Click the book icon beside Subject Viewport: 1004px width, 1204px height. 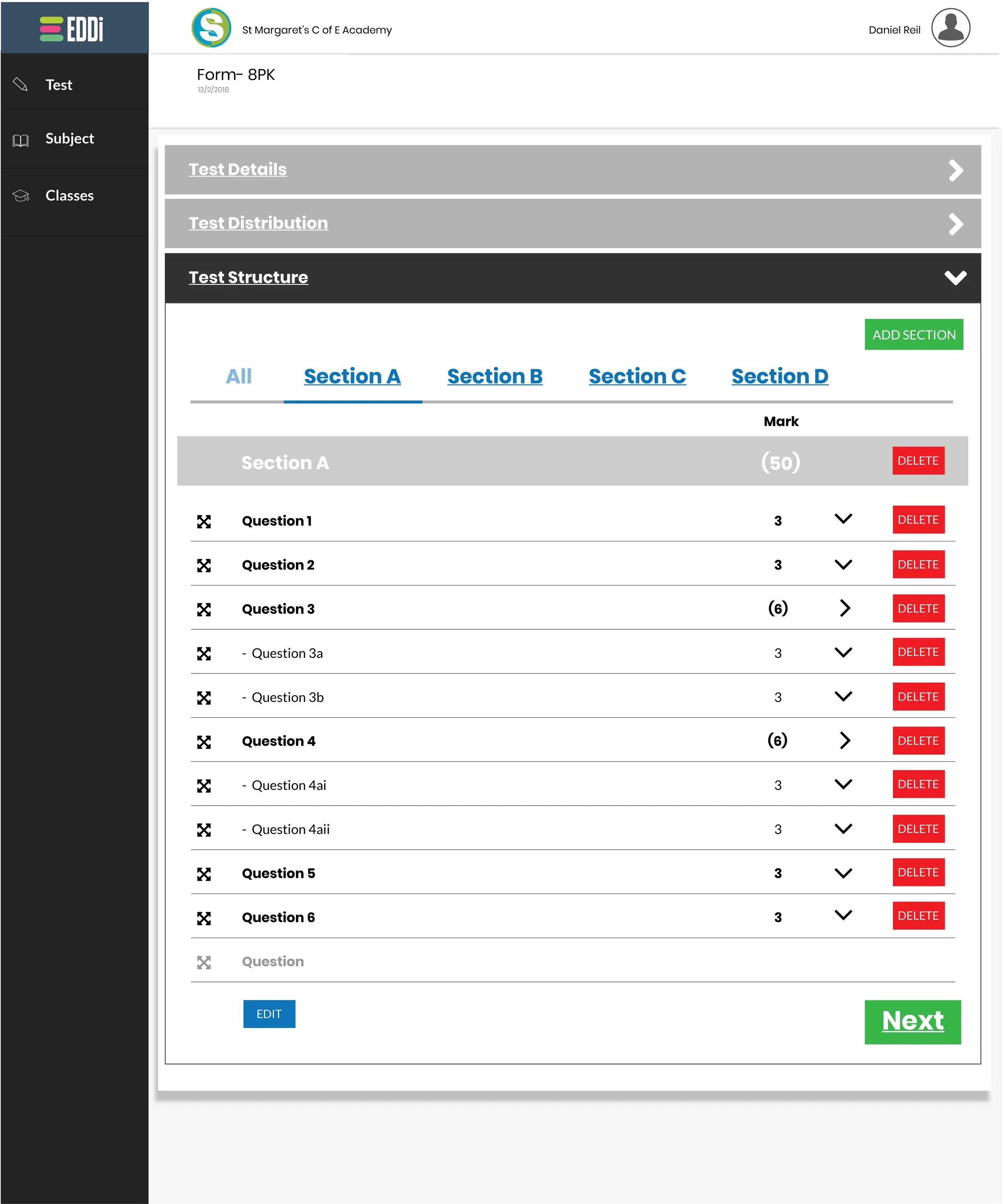[x=20, y=140]
